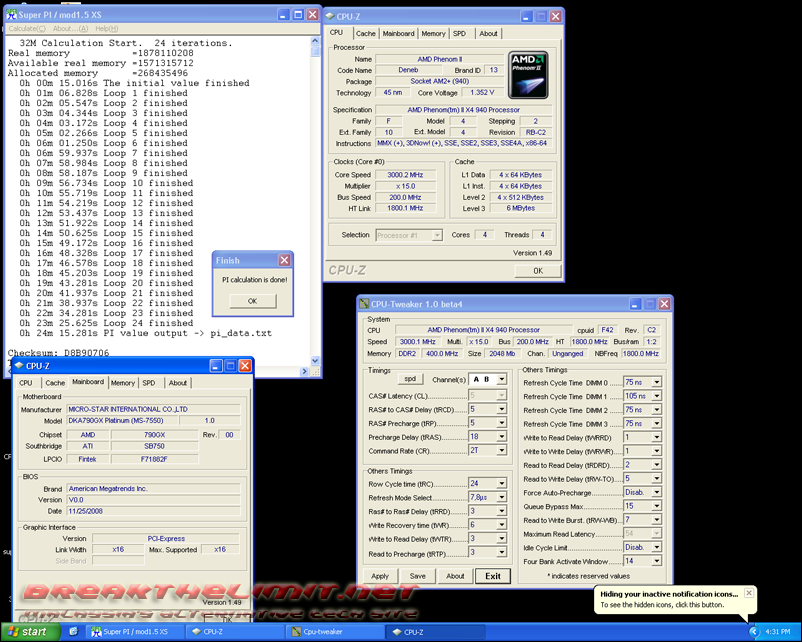802x642 pixels.
Task: Open Processor #1 selection dropdown
Action: [437, 235]
